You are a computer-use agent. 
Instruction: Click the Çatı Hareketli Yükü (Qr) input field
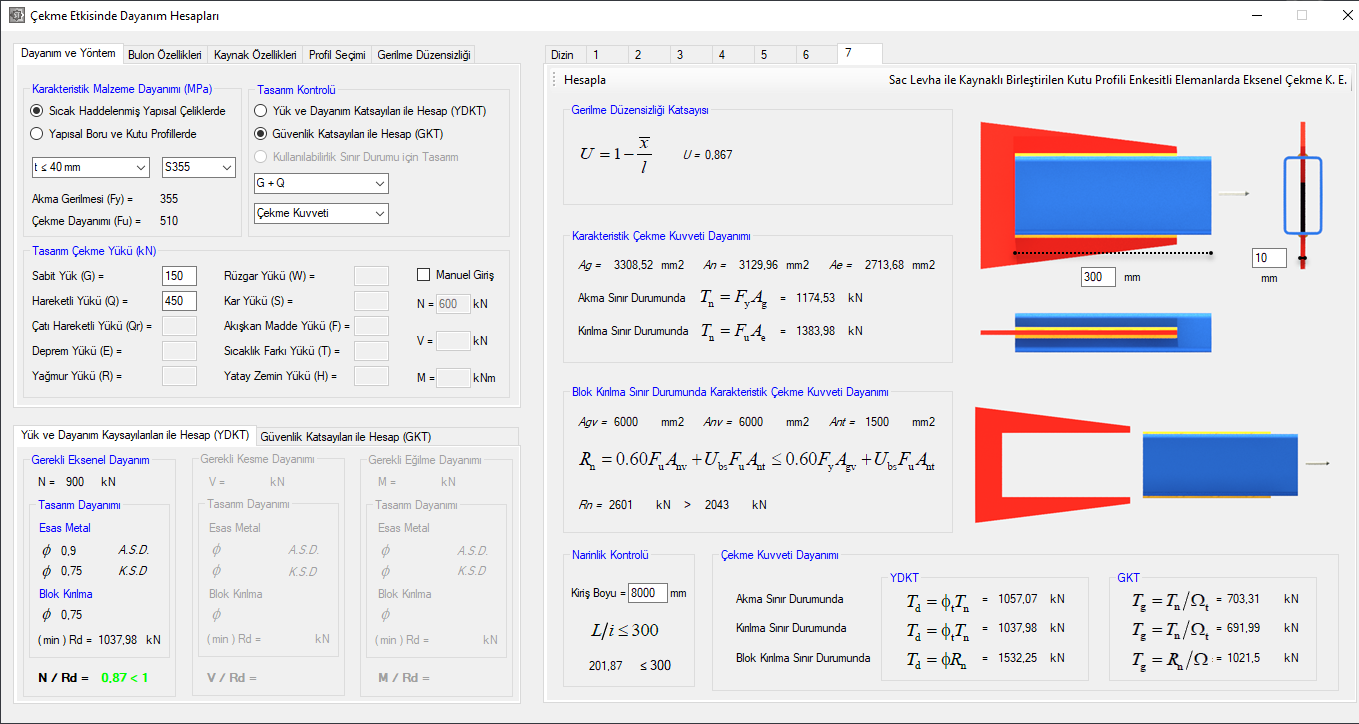pyautogui.click(x=179, y=326)
